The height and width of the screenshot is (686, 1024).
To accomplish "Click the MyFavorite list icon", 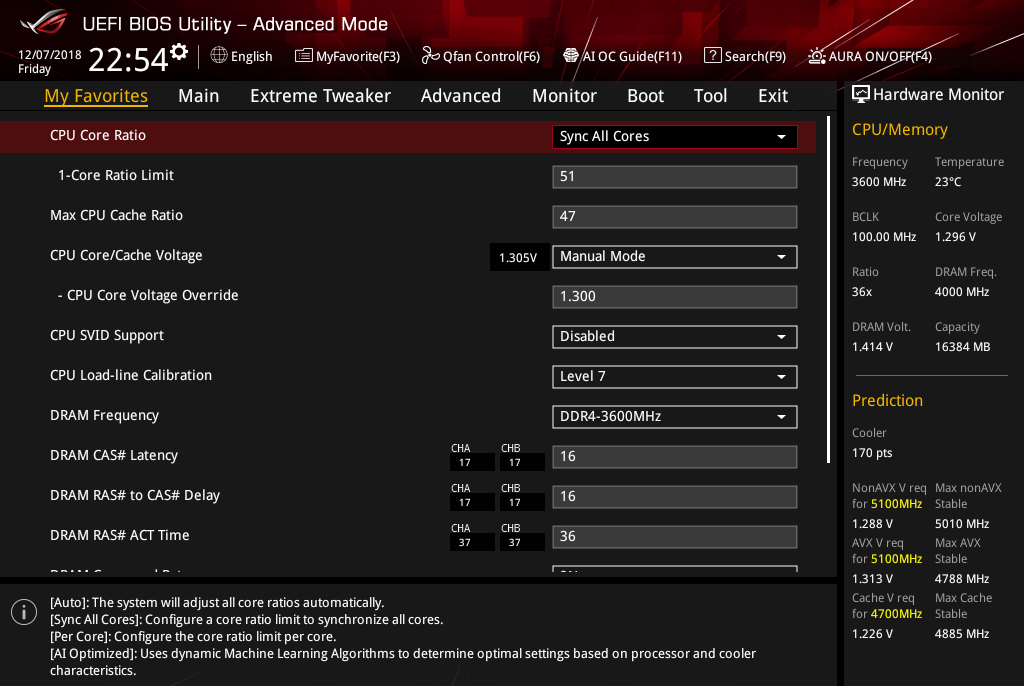I will [x=304, y=56].
